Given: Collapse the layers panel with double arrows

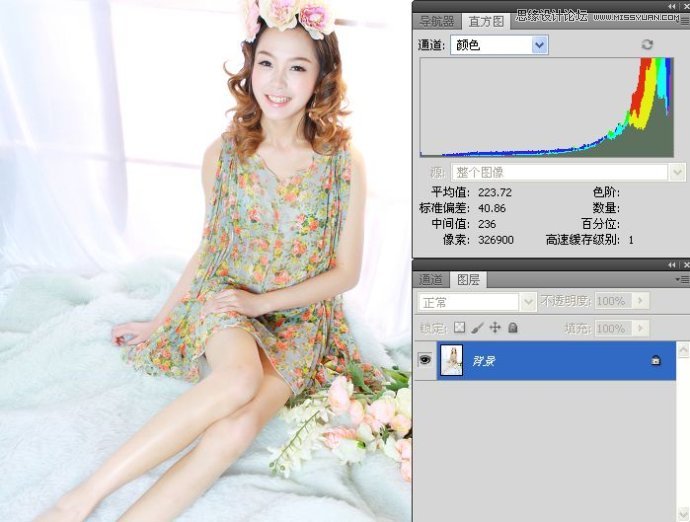Looking at the screenshot, I should (672, 265).
